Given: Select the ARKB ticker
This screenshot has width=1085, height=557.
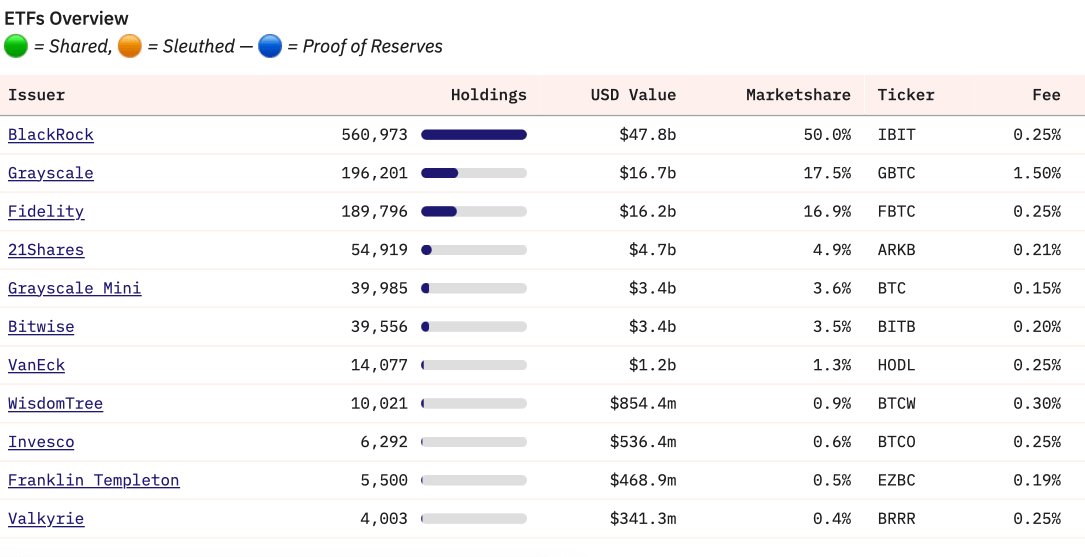Looking at the screenshot, I should click(x=896, y=250).
